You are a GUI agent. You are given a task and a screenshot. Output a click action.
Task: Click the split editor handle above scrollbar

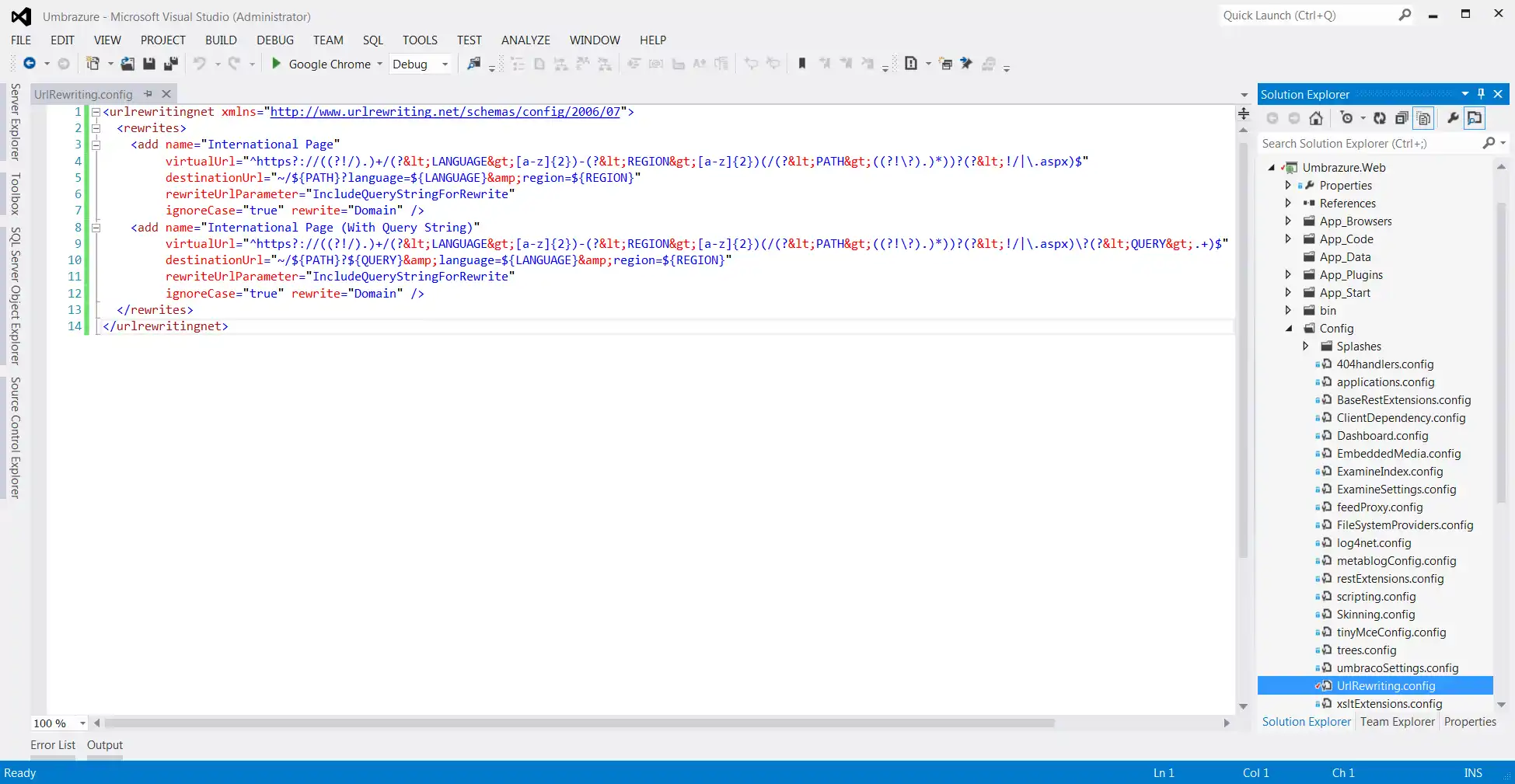[1243, 114]
